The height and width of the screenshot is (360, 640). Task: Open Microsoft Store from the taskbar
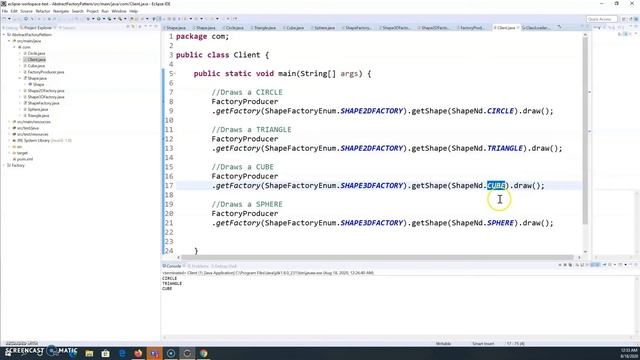[x=105, y=353]
